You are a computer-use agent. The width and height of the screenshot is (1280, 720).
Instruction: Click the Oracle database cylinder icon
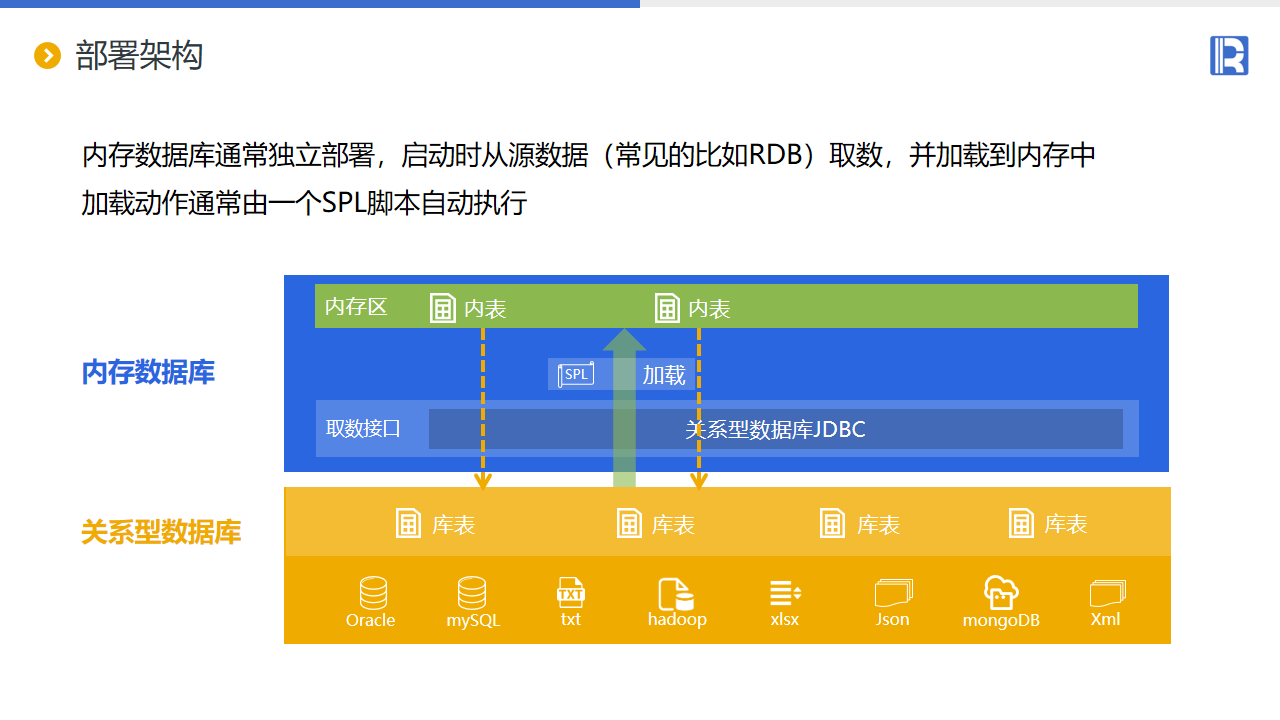[373, 593]
